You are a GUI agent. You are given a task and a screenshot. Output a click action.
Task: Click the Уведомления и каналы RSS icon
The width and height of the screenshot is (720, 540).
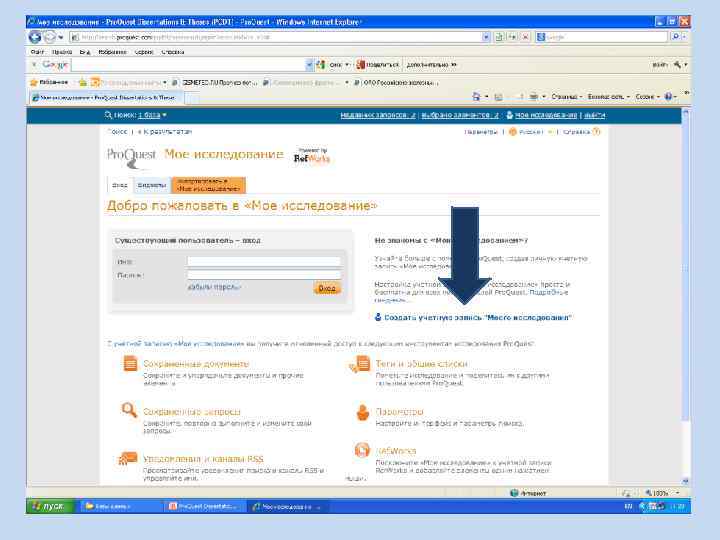[128, 458]
